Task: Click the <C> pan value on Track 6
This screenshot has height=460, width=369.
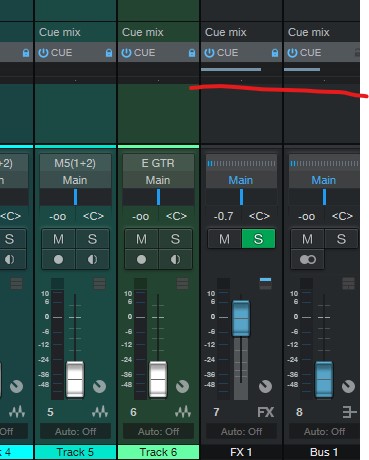Action: click(176, 216)
